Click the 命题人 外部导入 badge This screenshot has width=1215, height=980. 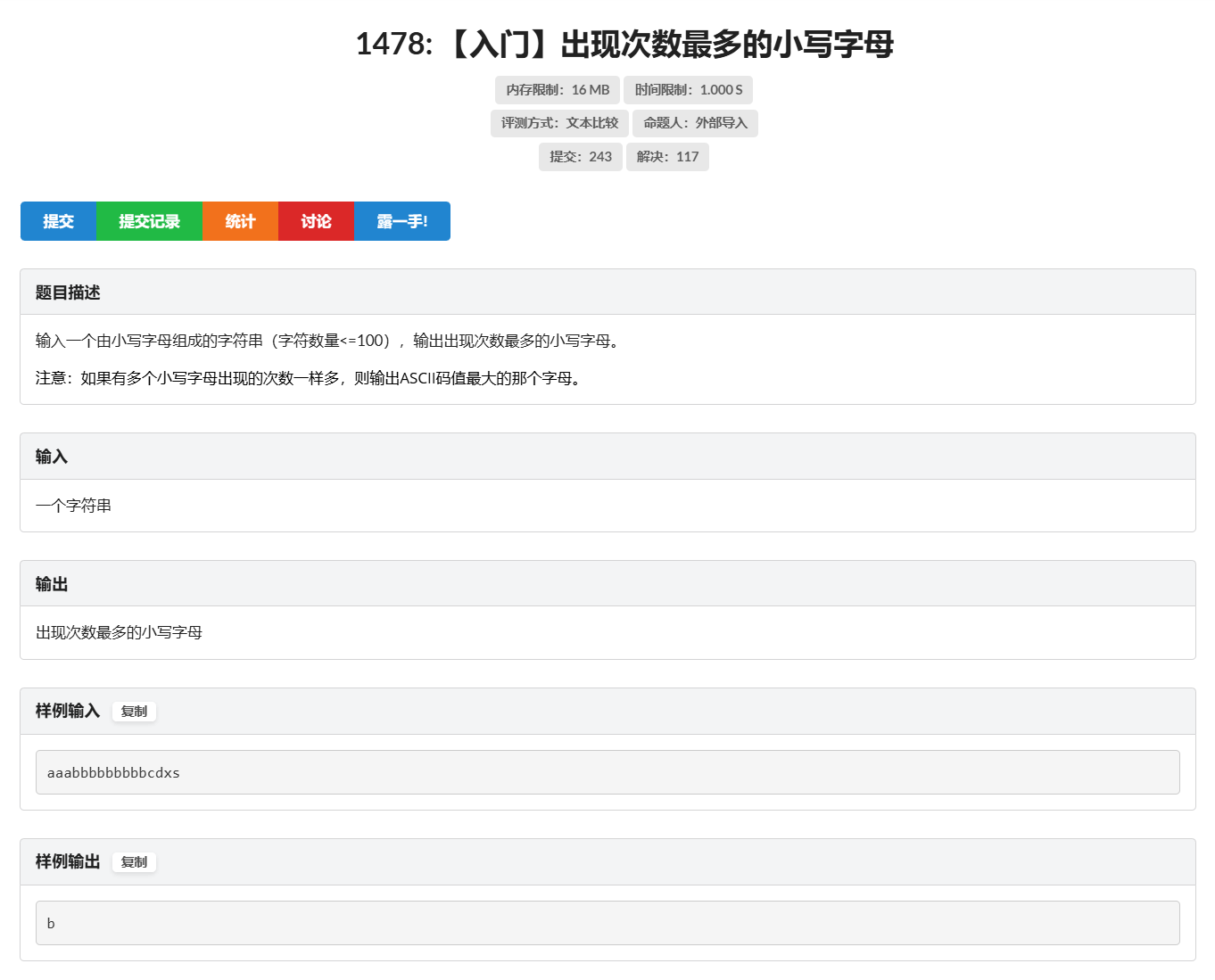tap(697, 123)
